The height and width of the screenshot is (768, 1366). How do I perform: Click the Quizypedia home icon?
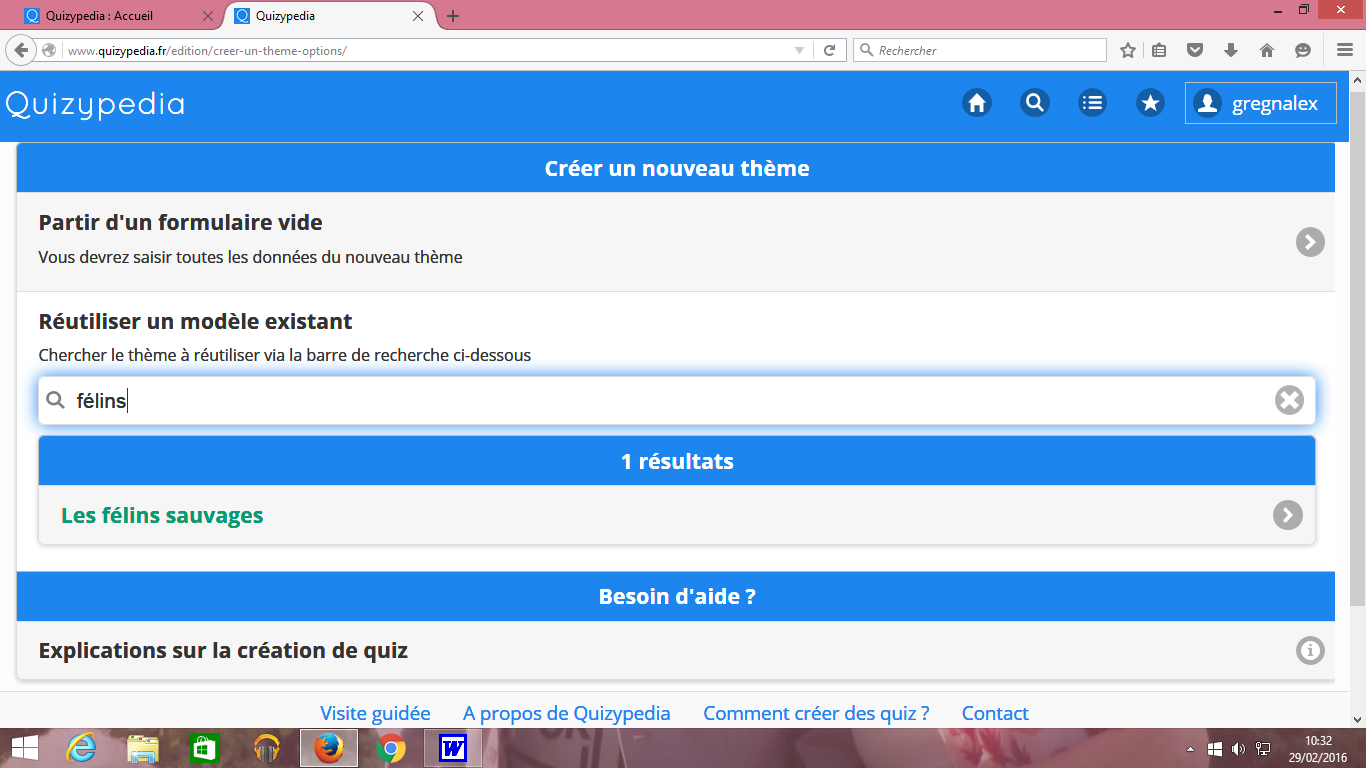pos(976,103)
